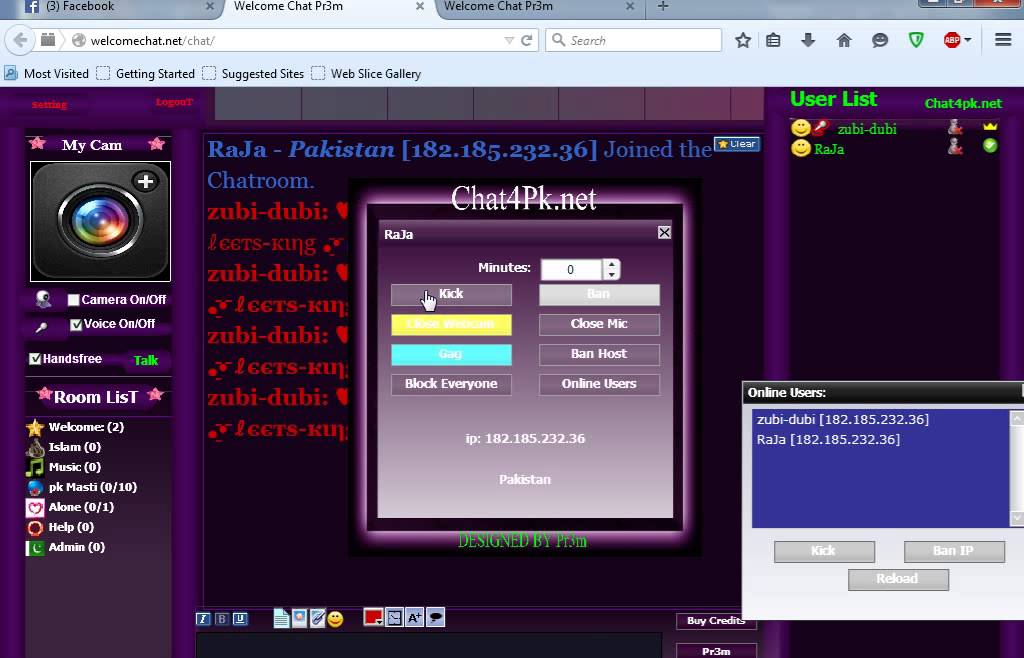Click the red microphone icon beside zubi-dubi
The width and height of the screenshot is (1024, 658).
point(820,128)
